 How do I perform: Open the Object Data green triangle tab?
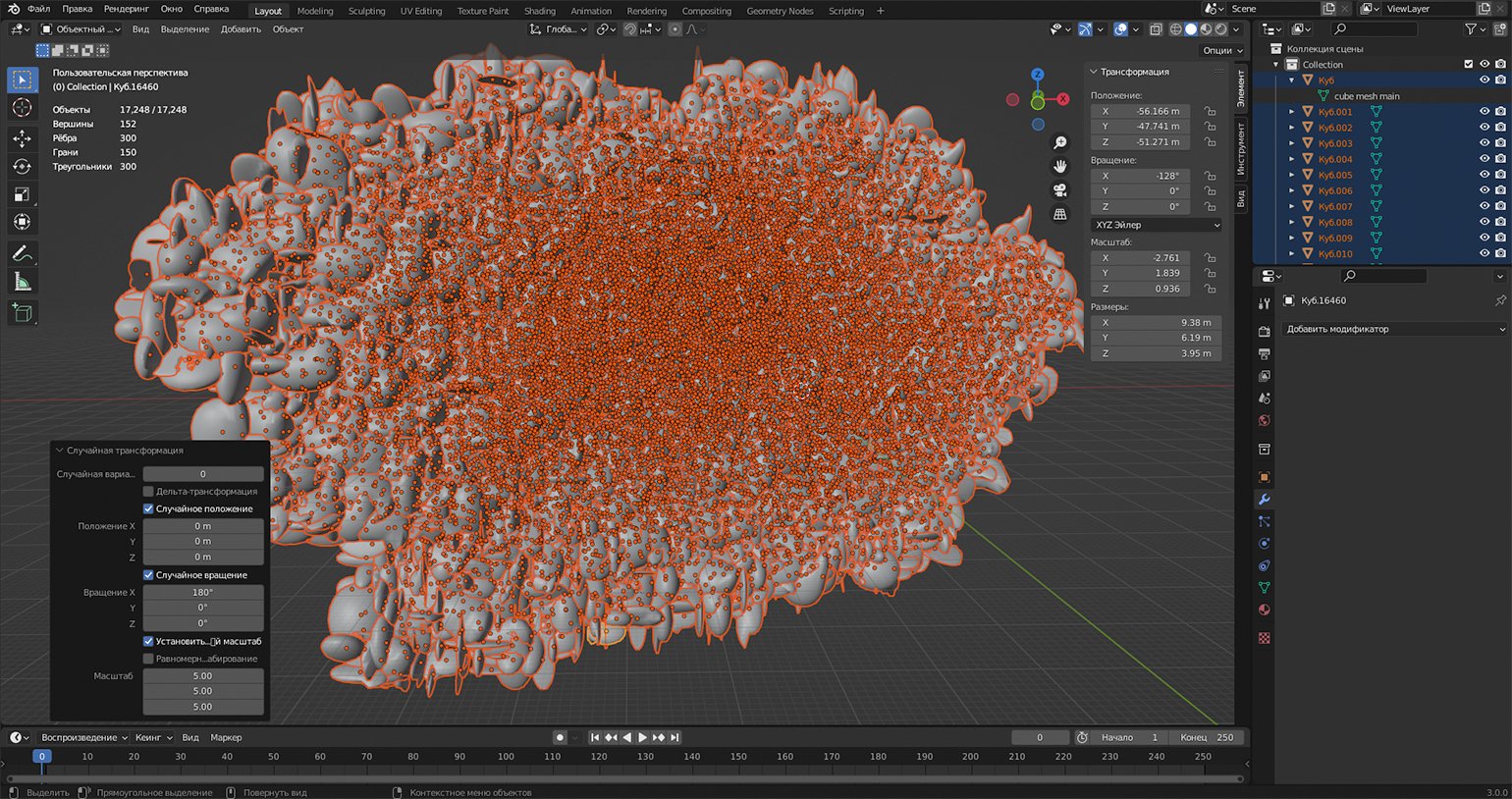pos(1265,588)
